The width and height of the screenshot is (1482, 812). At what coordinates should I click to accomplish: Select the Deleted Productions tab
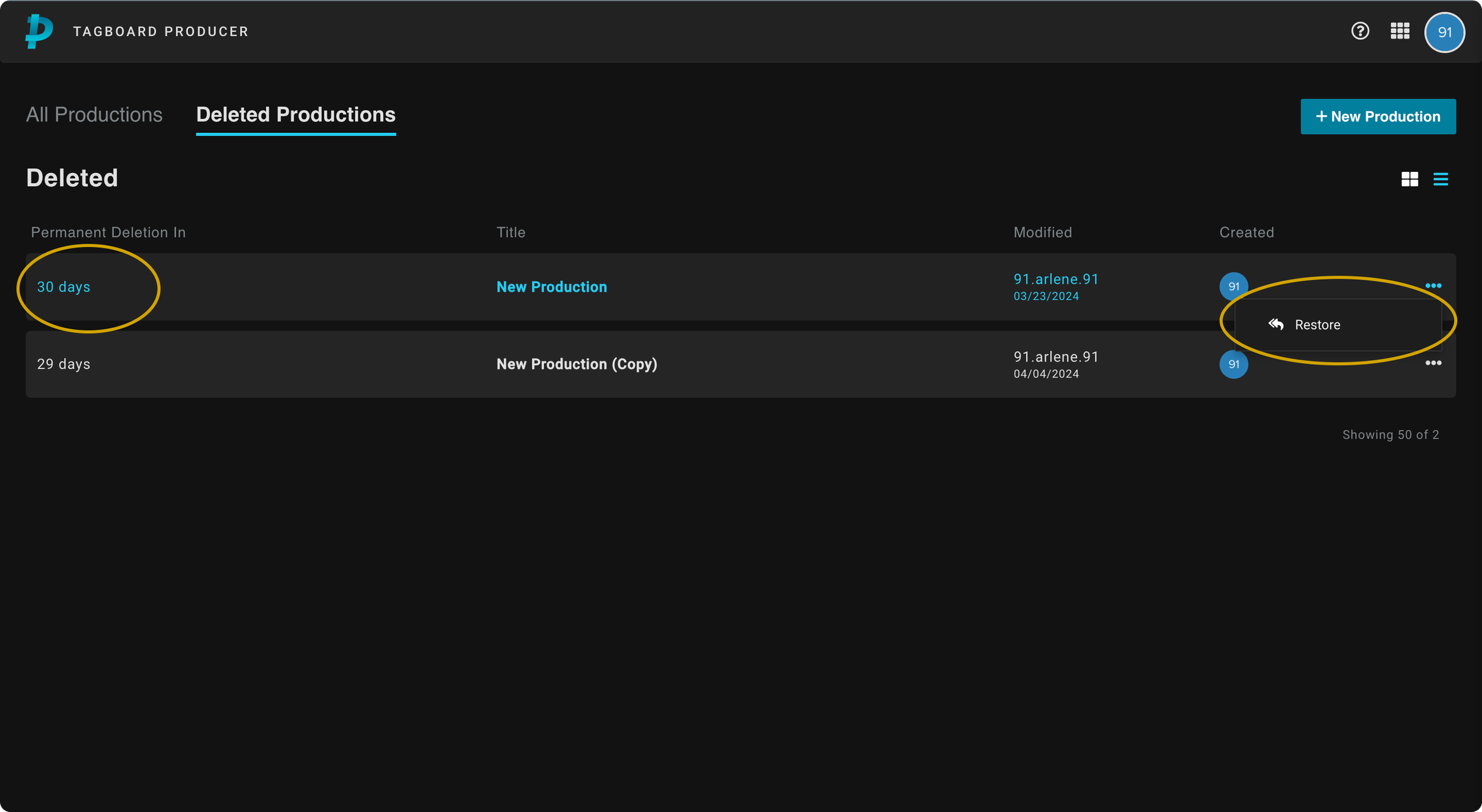click(x=296, y=114)
